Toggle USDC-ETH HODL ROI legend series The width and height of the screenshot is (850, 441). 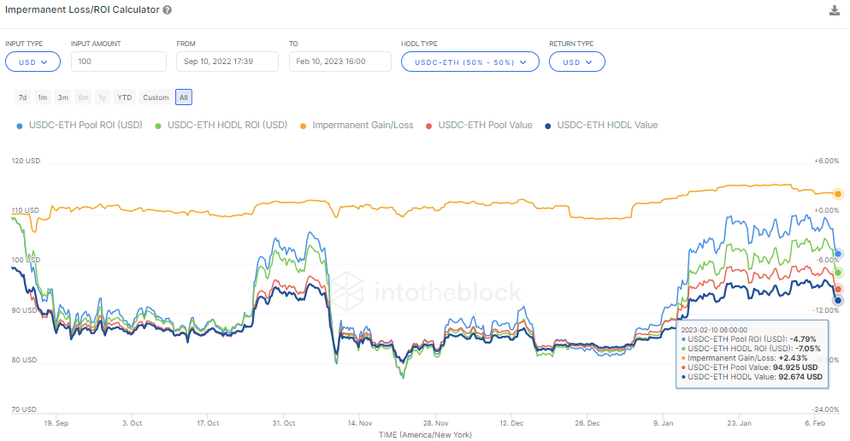227,126
